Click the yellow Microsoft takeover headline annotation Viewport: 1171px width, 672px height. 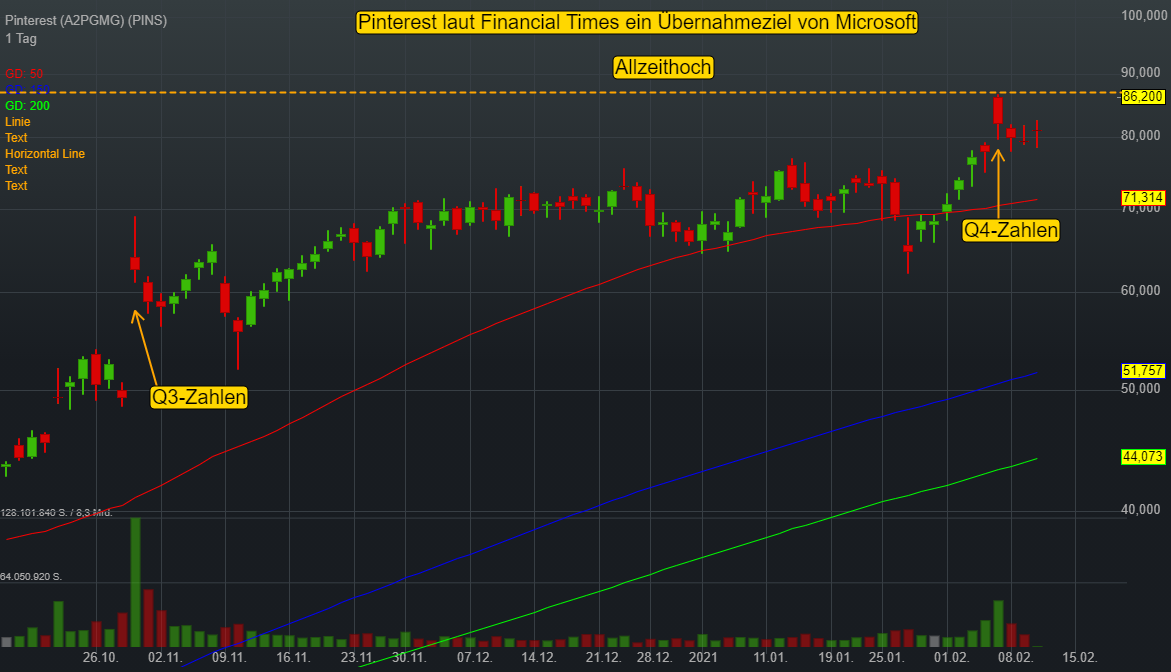[x=637, y=22]
